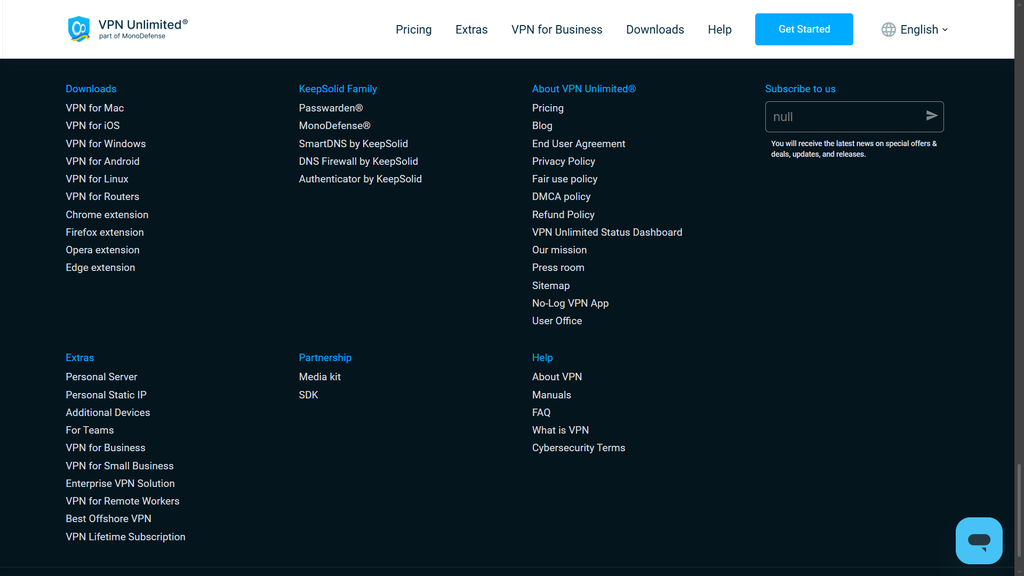
Task: Open VPN for Mac link
Action: click(x=95, y=108)
